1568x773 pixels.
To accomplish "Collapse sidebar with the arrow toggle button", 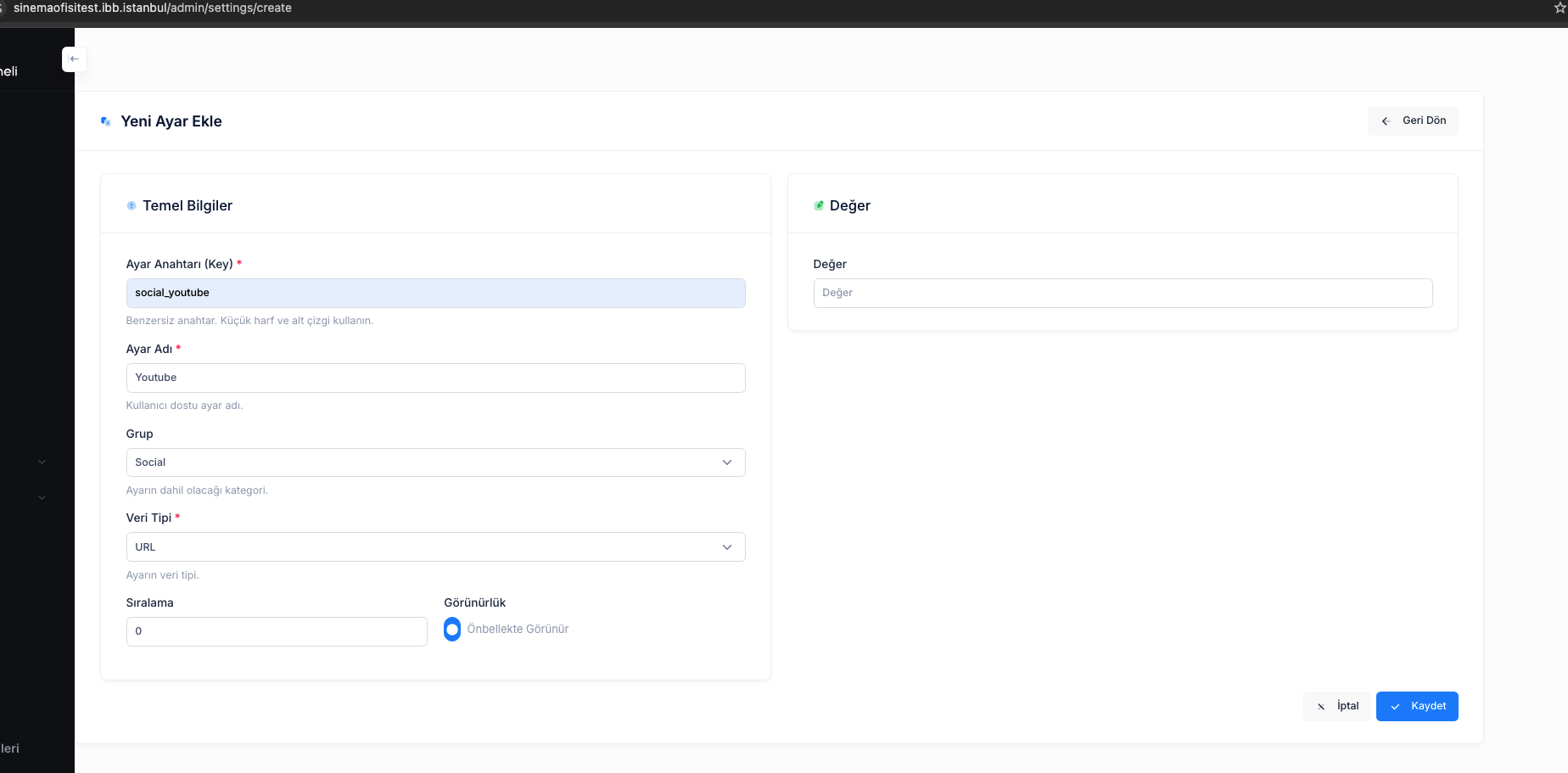I will (74, 59).
